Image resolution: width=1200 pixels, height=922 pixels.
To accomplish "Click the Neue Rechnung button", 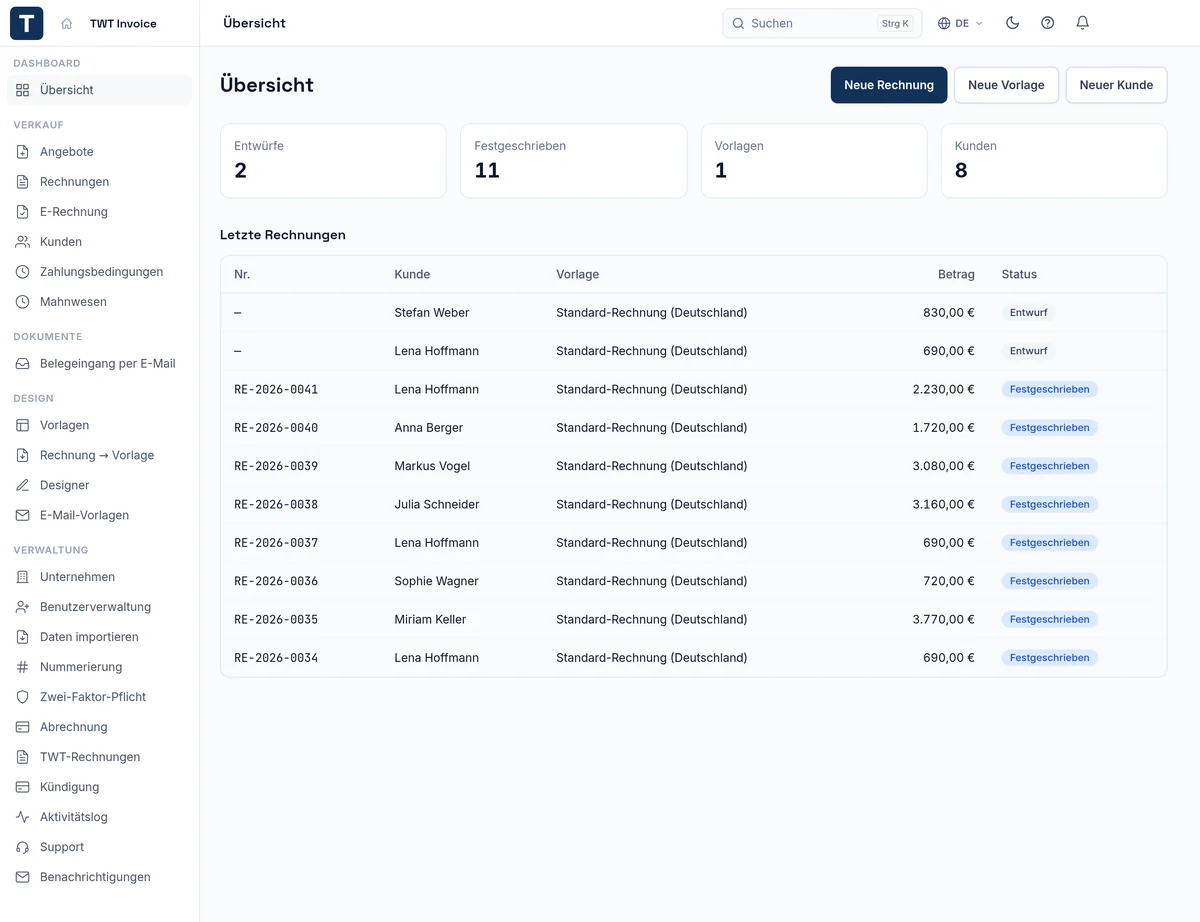I will (889, 85).
